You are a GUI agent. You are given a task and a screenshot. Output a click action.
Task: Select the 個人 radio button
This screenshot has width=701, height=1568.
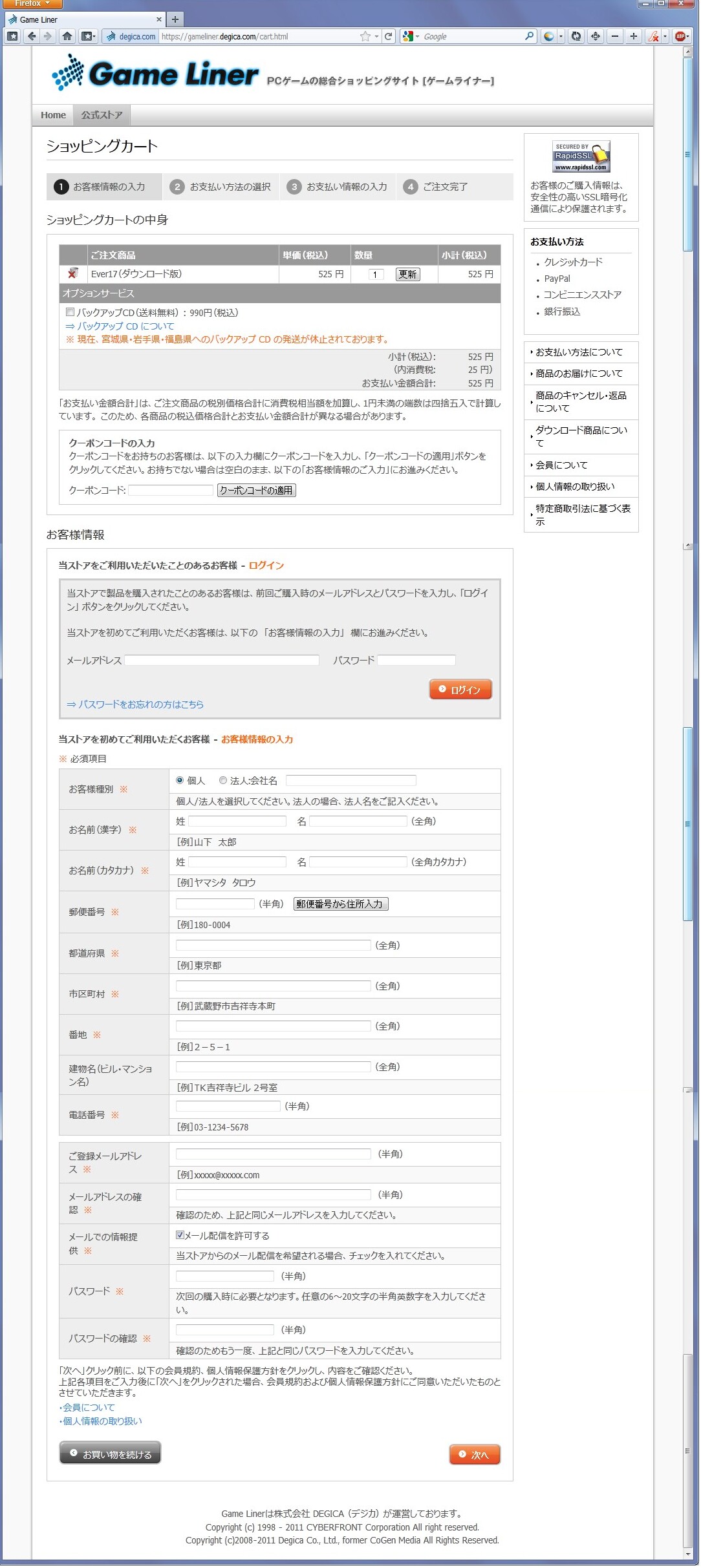[180, 780]
